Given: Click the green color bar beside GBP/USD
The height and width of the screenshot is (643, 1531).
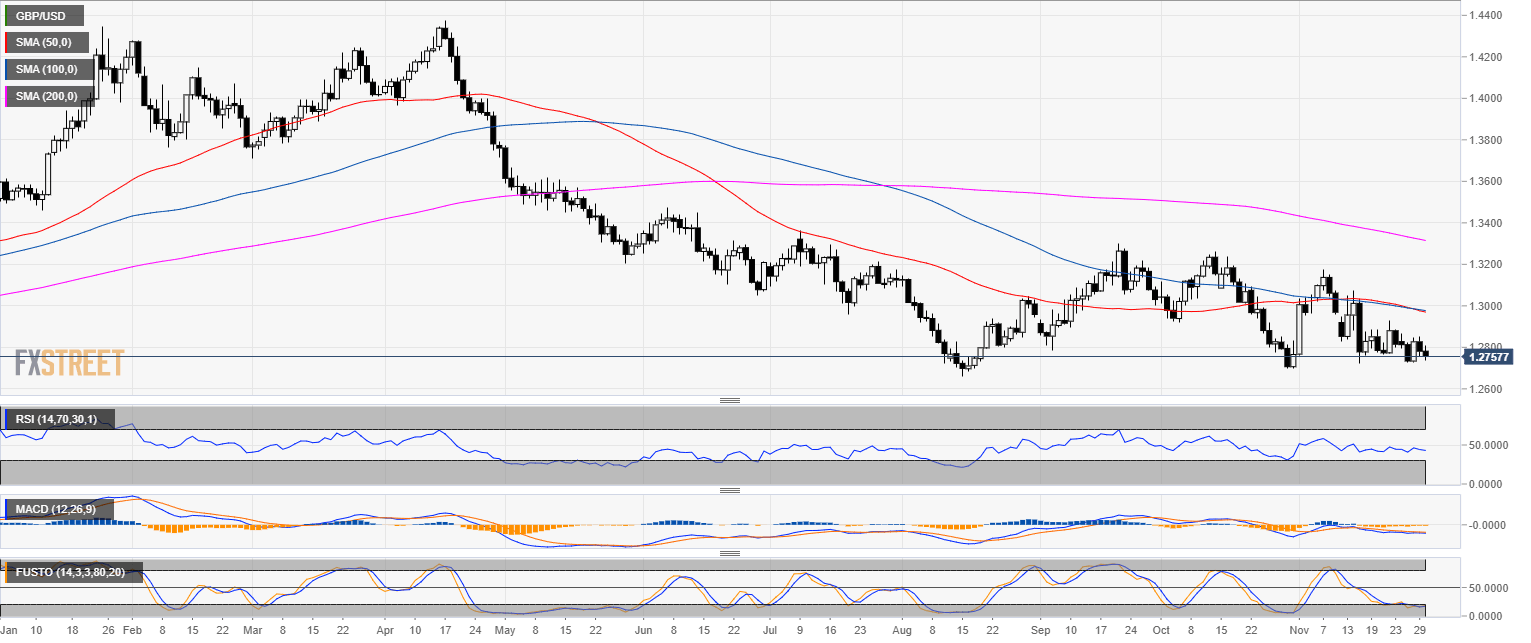Looking at the screenshot, I should pyautogui.click(x=7, y=16).
